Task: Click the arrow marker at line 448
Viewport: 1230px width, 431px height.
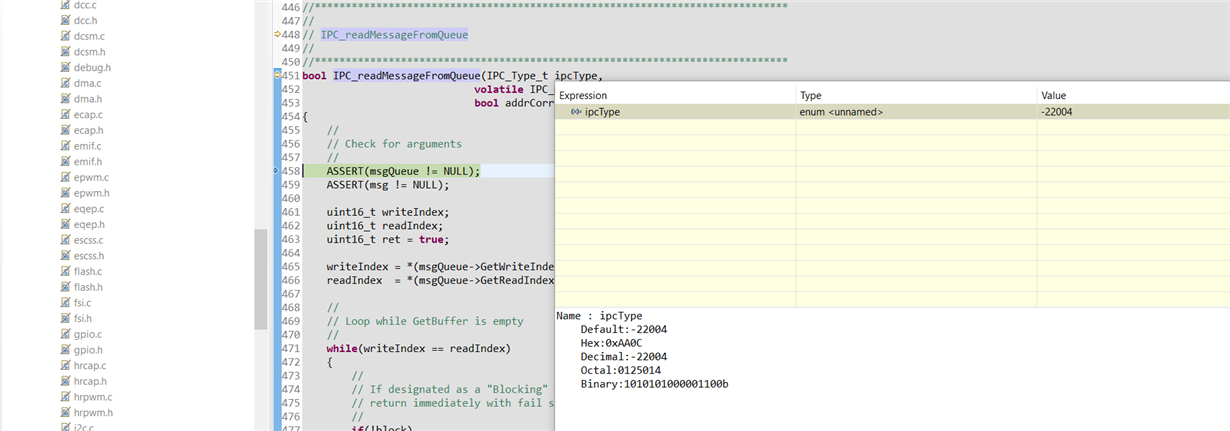Action: point(277,35)
